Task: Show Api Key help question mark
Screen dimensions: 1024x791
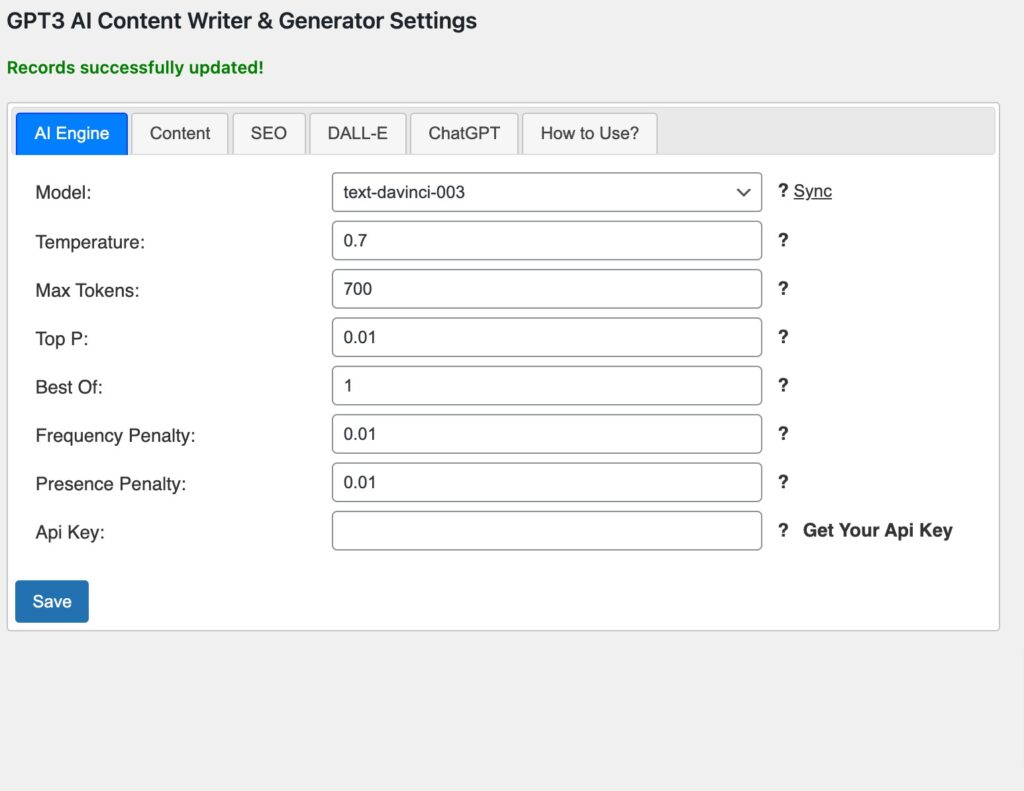Action: [x=783, y=530]
